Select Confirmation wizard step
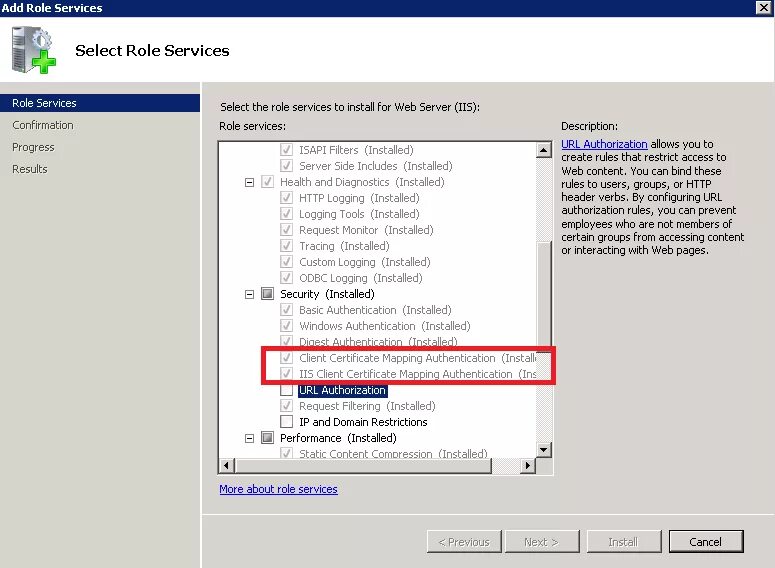775x568 pixels. (43, 125)
